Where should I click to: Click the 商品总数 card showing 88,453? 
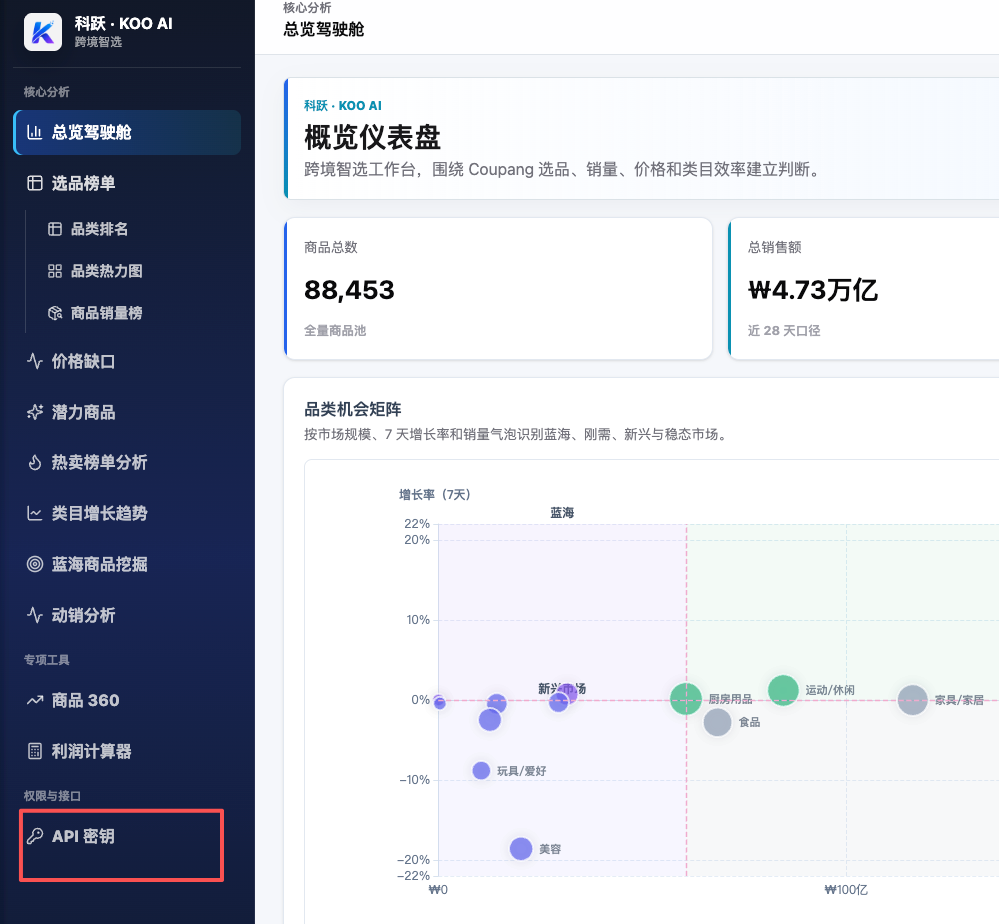[498, 289]
